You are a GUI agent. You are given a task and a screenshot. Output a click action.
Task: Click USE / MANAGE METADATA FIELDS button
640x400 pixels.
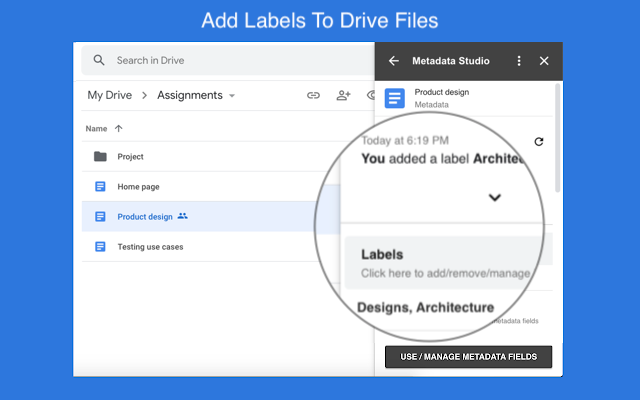[468, 357]
